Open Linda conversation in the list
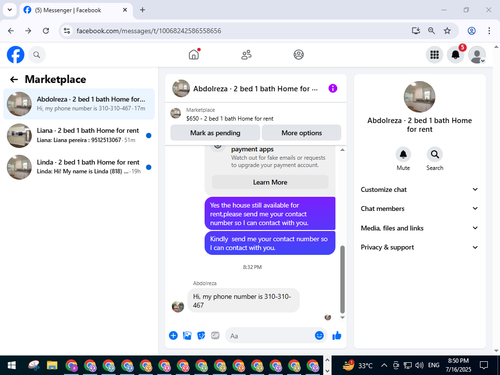The width and height of the screenshot is (500, 375). coord(79,167)
